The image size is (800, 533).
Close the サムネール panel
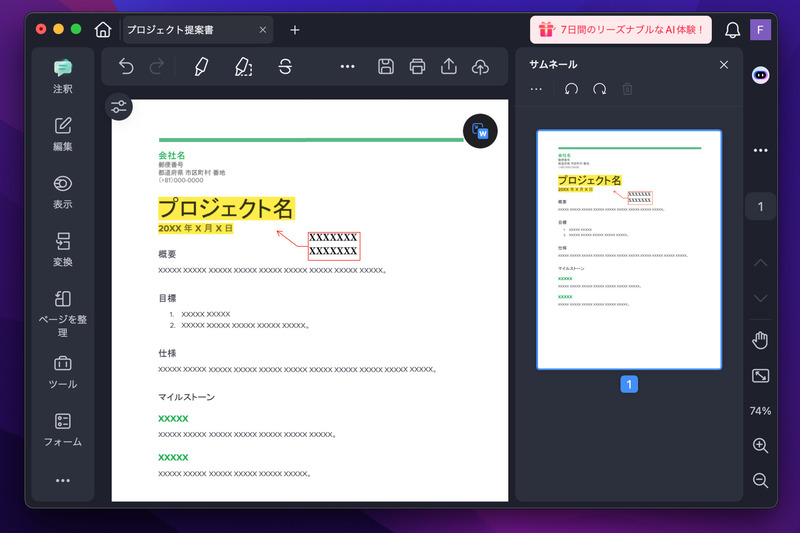click(724, 65)
